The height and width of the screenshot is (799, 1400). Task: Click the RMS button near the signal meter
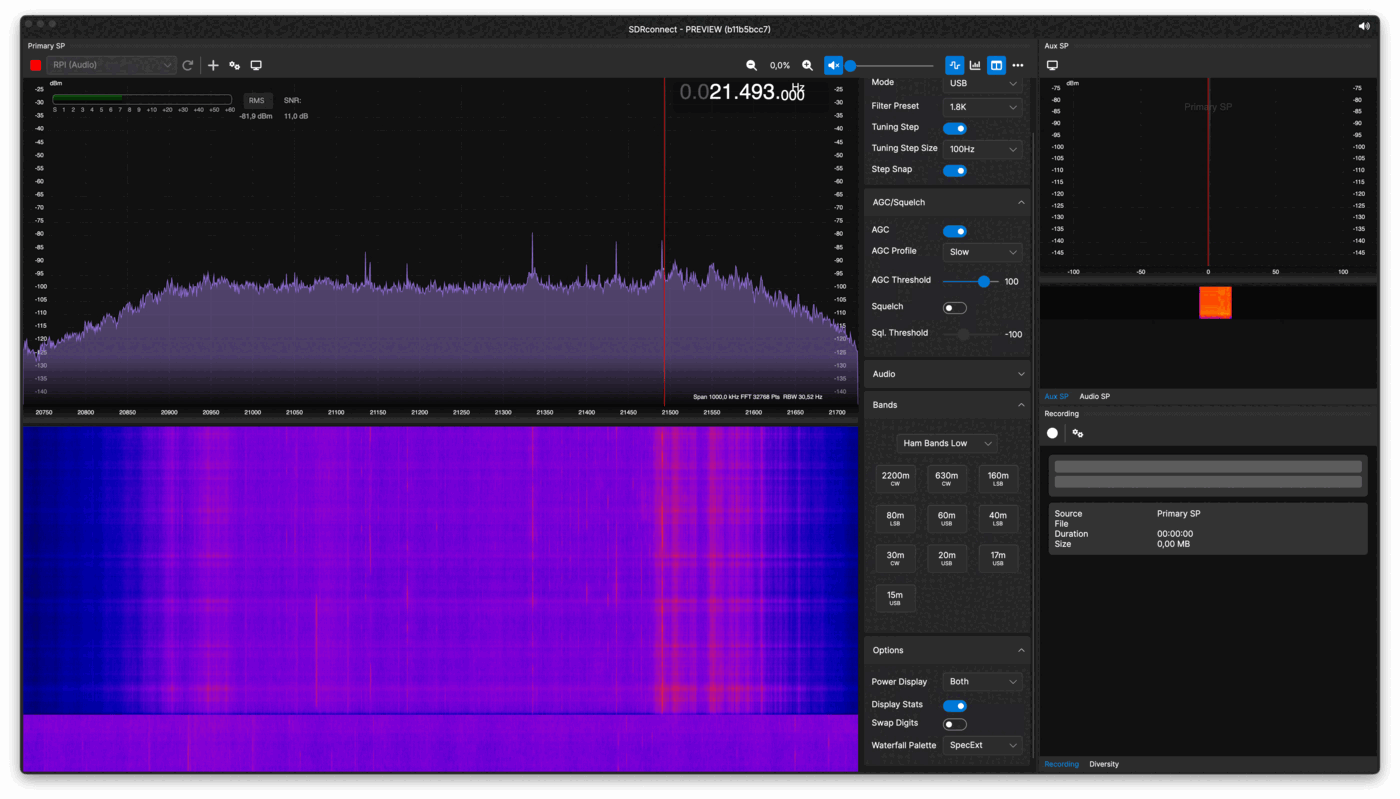click(257, 101)
